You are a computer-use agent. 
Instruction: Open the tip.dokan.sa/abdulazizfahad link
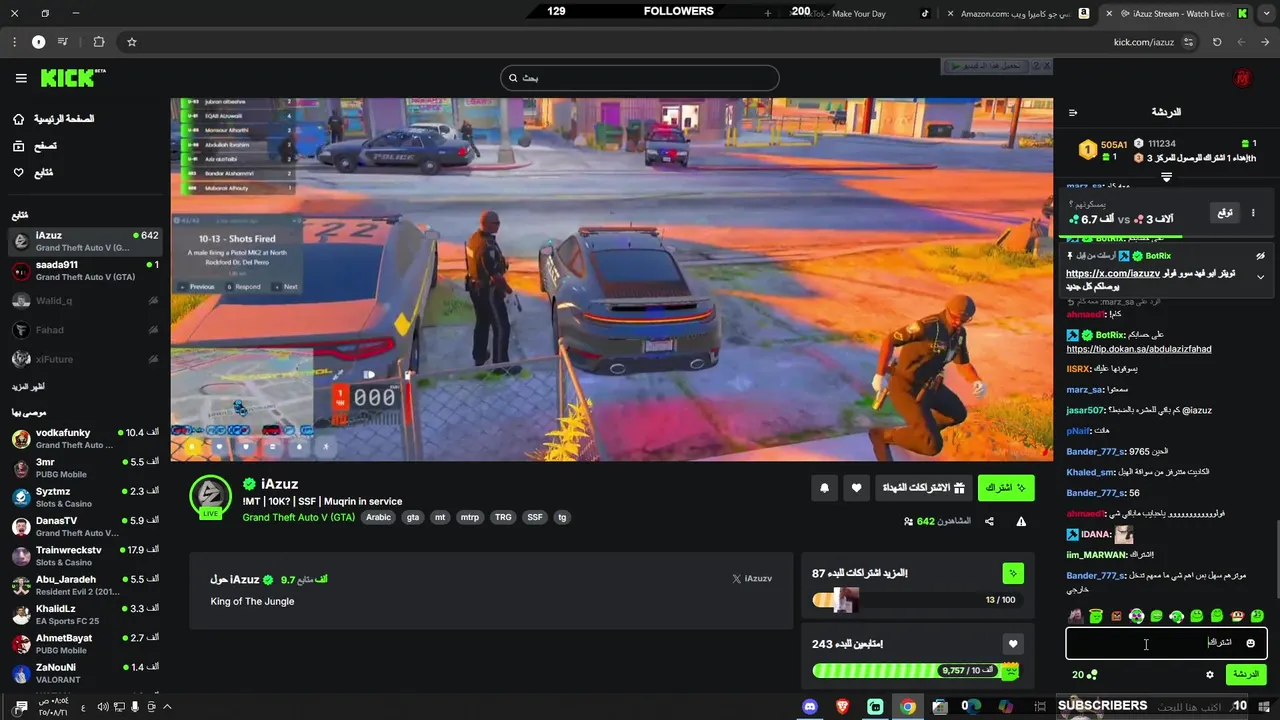click(x=1139, y=349)
